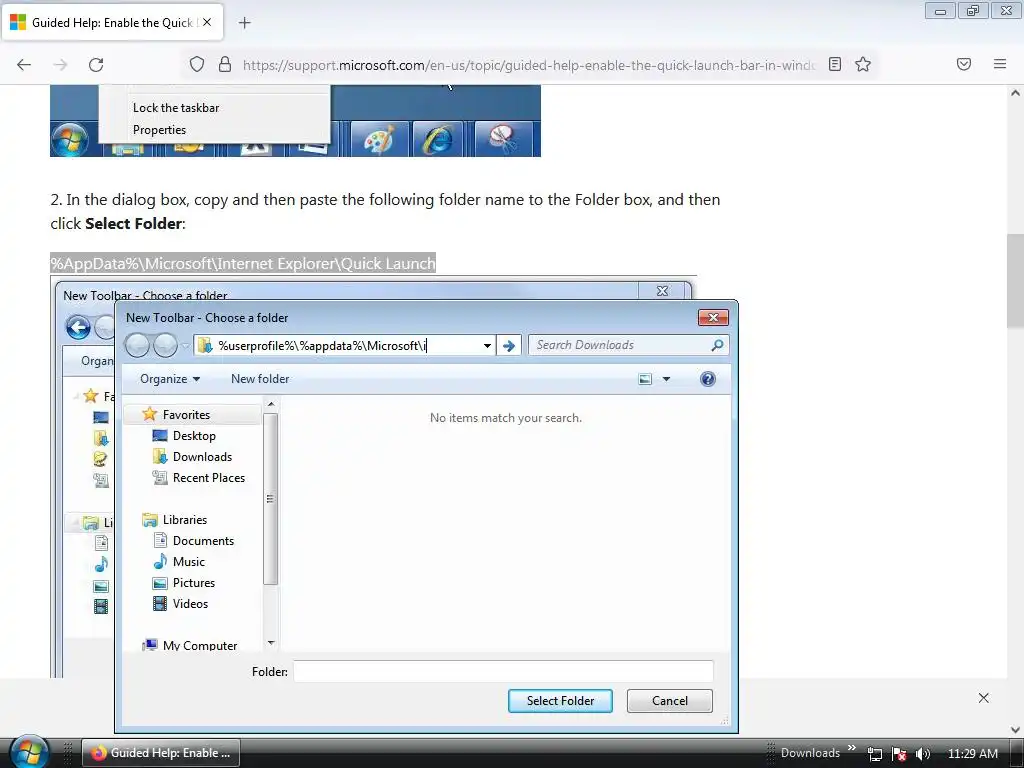Image resolution: width=1024 pixels, height=768 pixels.
Task: Click the page scrollbar up arrow
Action: click(x=1015, y=93)
